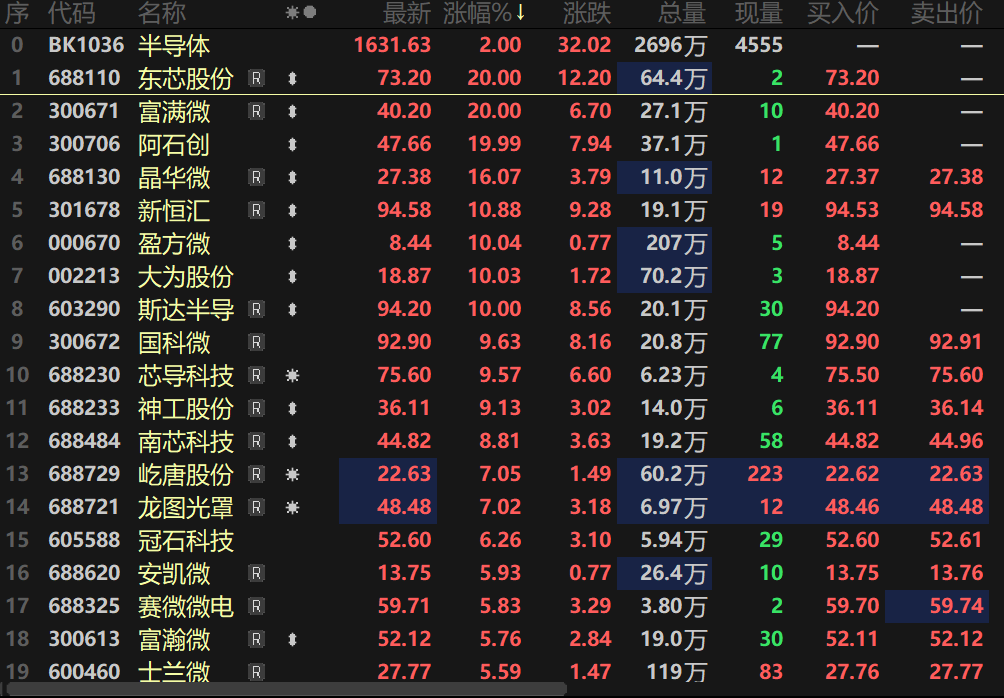Click the R badge beside 南芯科技
Viewport: 1004px width, 698px height.
256,441
